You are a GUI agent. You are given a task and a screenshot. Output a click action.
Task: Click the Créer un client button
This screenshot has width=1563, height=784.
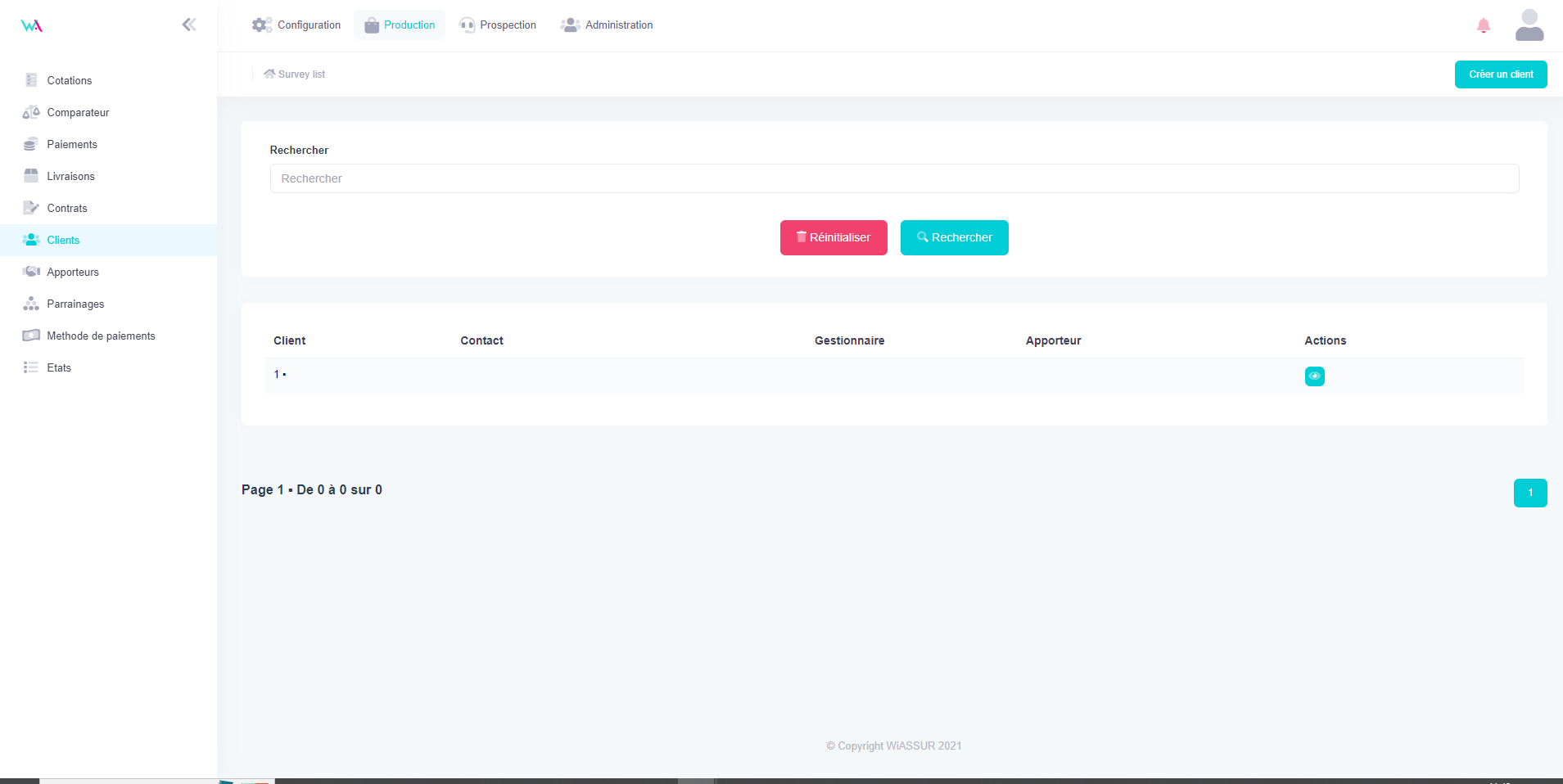click(x=1500, y=74)
